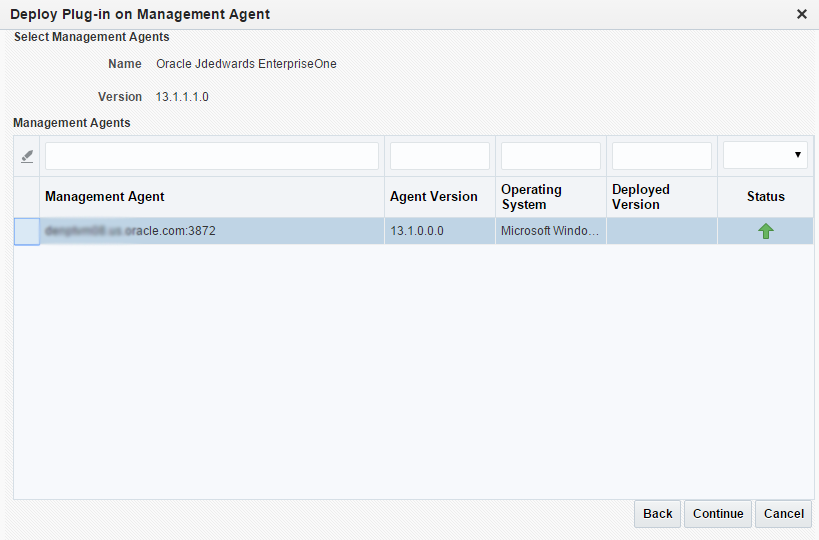The width and height of the screenshot is (819, 540).
Task: Click the 13.1.0.0.0 agent version cell
Action: pos(417,231)
